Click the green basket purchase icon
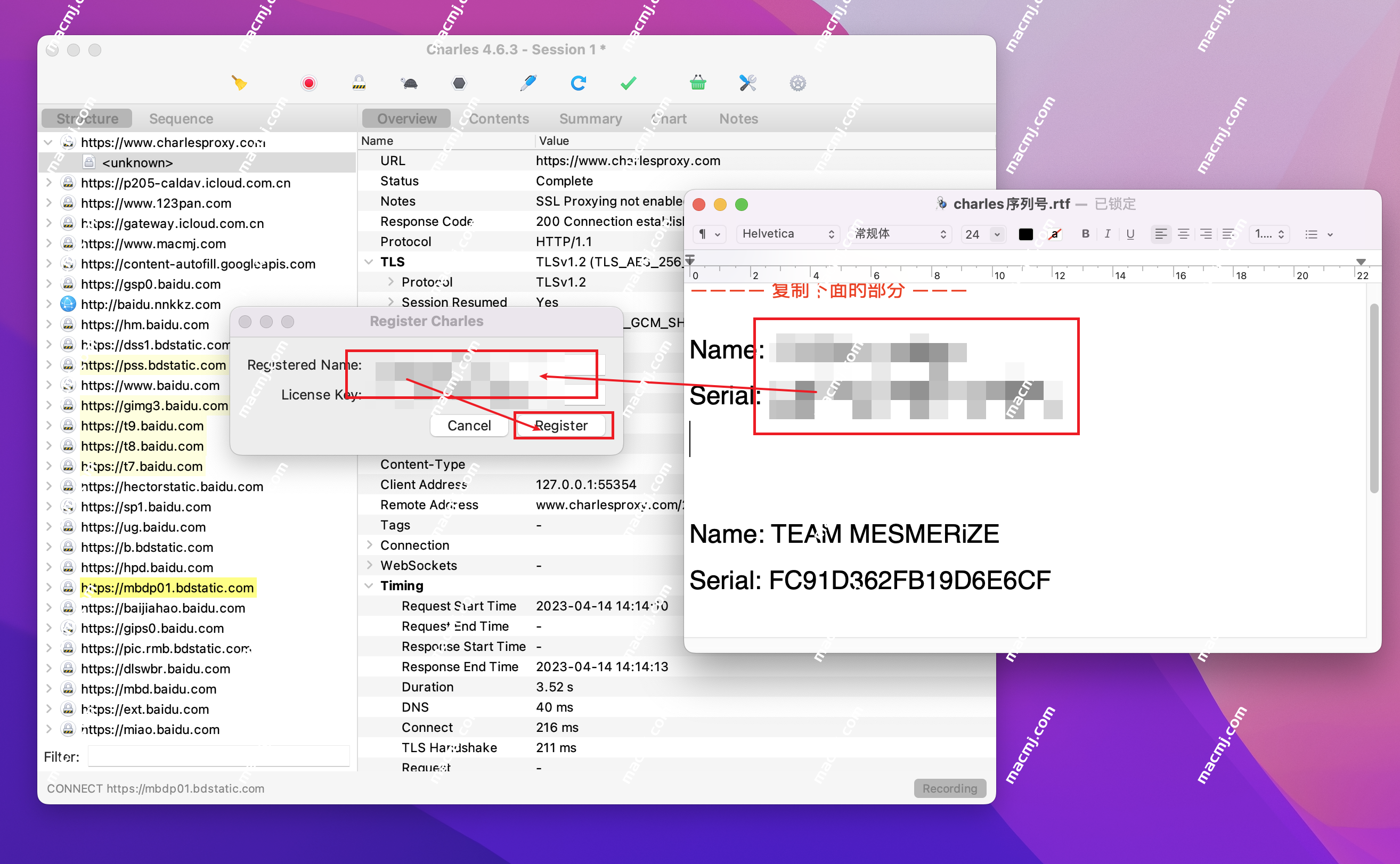Screen dimensions: 1400x864 698,84
